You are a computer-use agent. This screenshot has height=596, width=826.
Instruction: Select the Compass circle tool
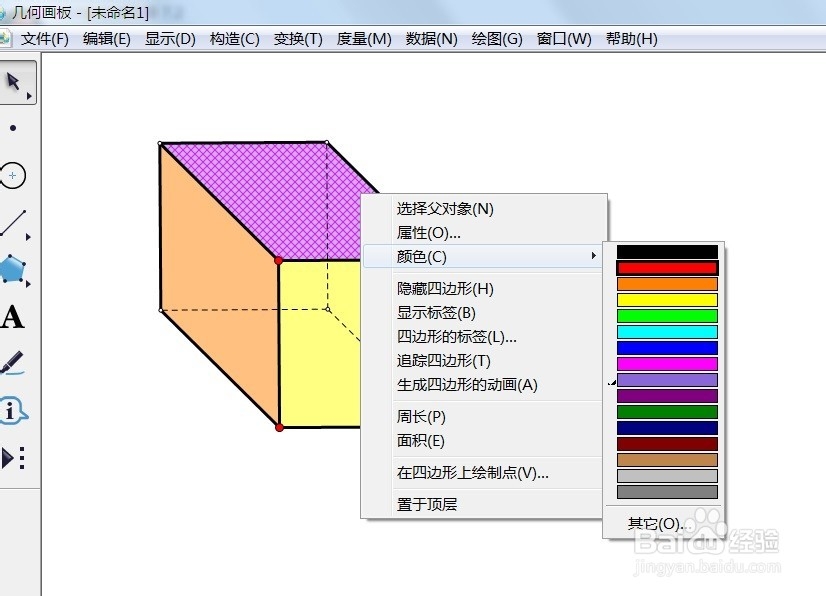tap(13, 175)
